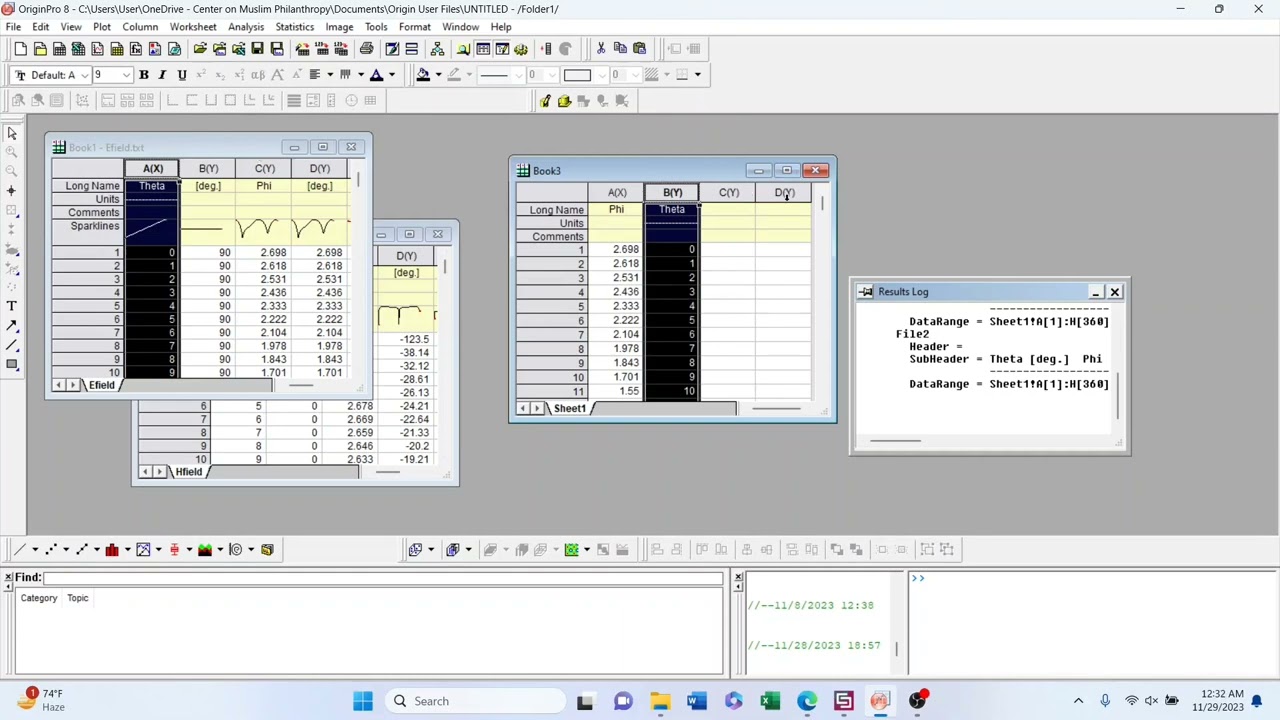Click the Box chart plot icon

pos(174,549)
